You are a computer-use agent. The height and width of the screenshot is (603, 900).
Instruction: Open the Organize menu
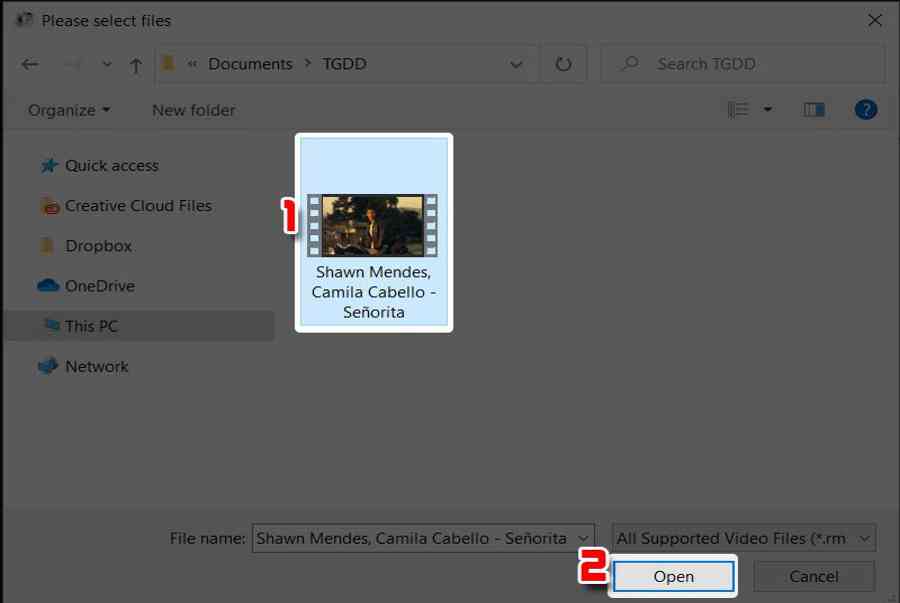pyautogui.click(x=69, y=110)
